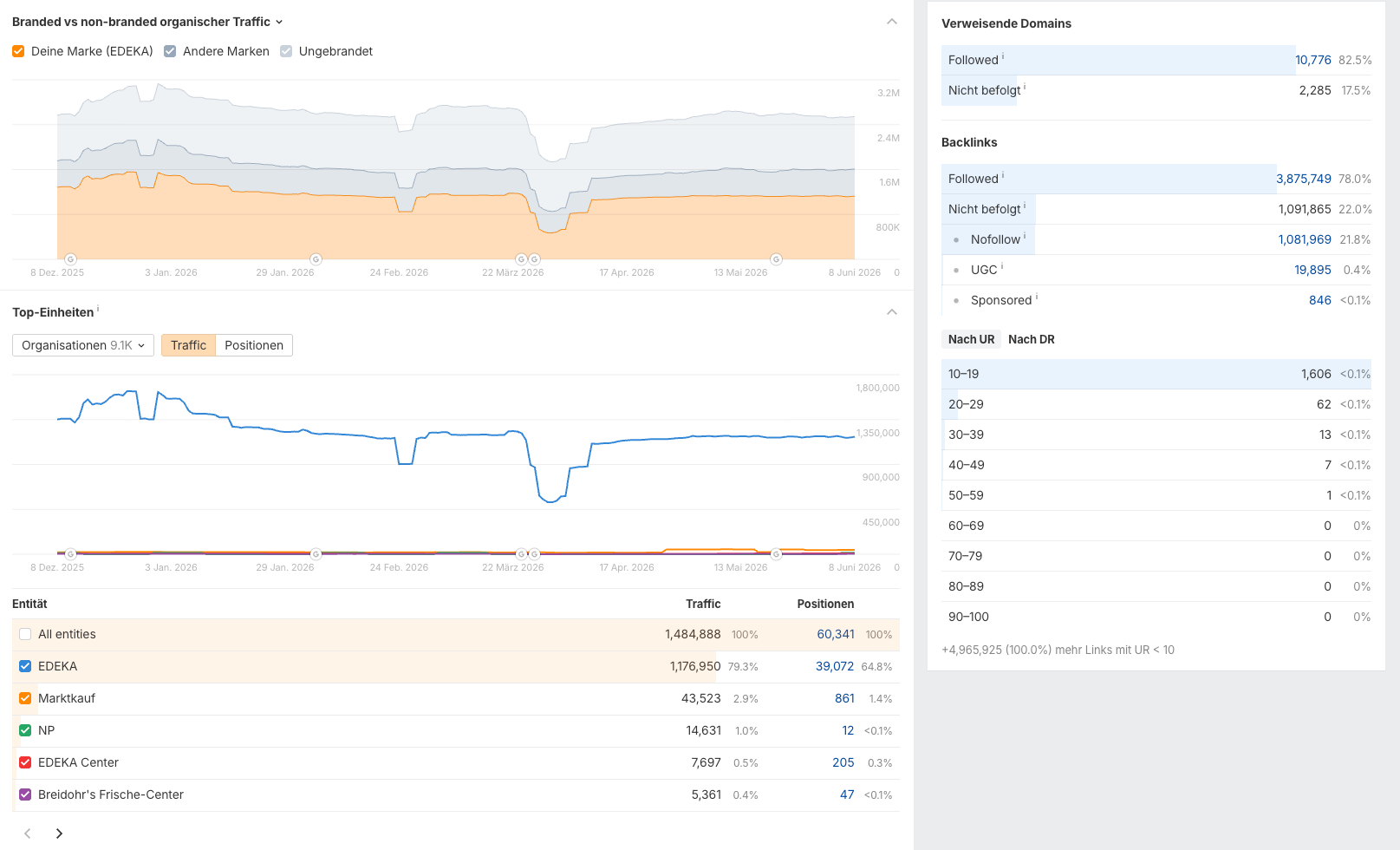This screenshot has width=1400, height=850.
Task: Open the 47 positions link for Breidohr's Frische-Center
Action: 847,794
